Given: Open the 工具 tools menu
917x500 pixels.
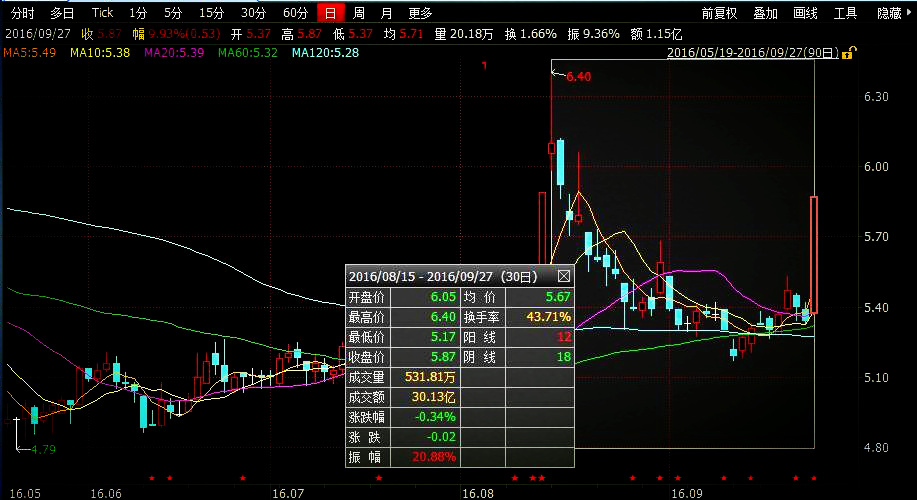Looking at the screenshot, I should pyautogui.click(x=845, y=13).
